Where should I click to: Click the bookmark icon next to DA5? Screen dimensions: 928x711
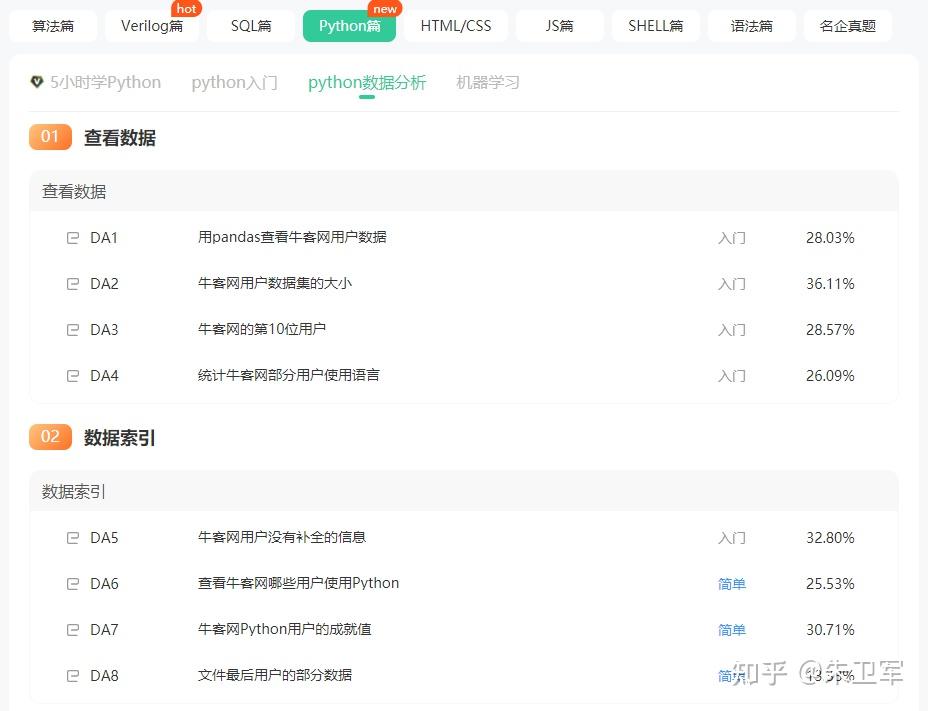point(72,538)
